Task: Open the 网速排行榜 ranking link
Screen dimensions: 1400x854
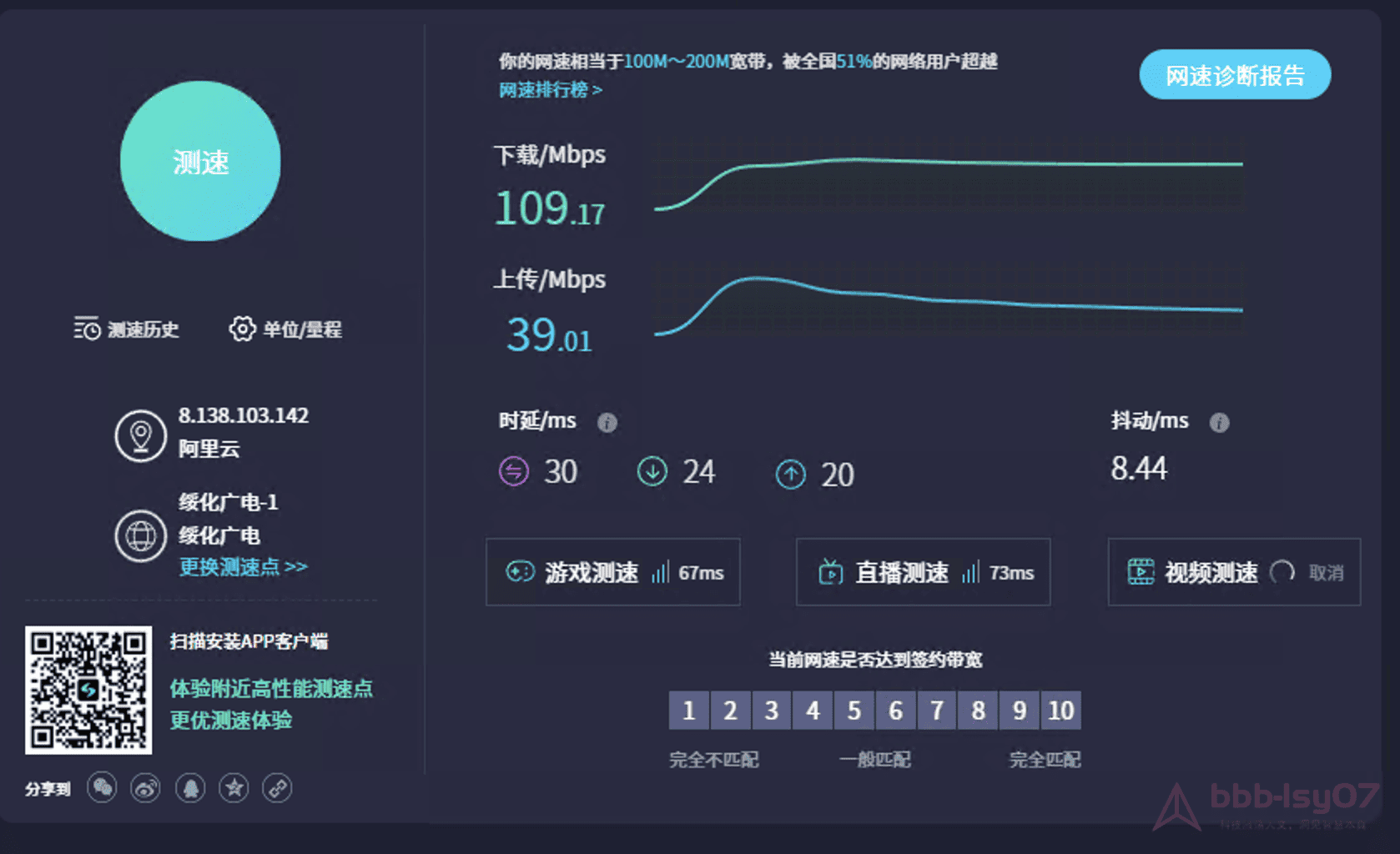Action: tap(550, 90)
